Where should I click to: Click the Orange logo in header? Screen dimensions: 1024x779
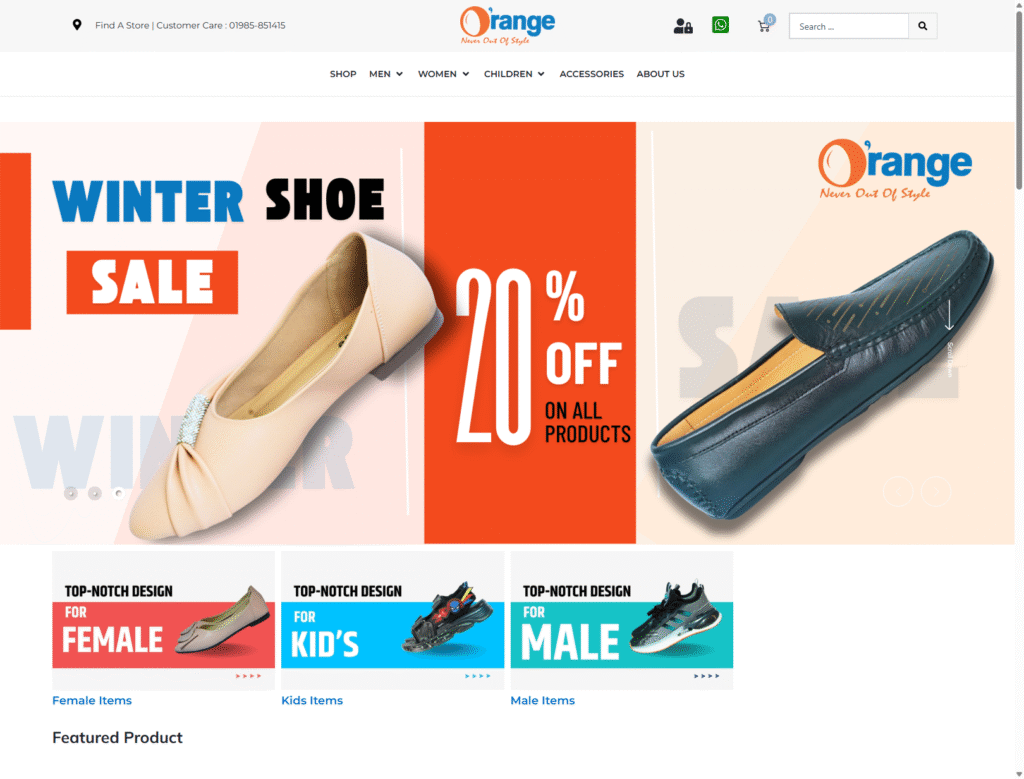pyautogui.click(x=507, y=25)
